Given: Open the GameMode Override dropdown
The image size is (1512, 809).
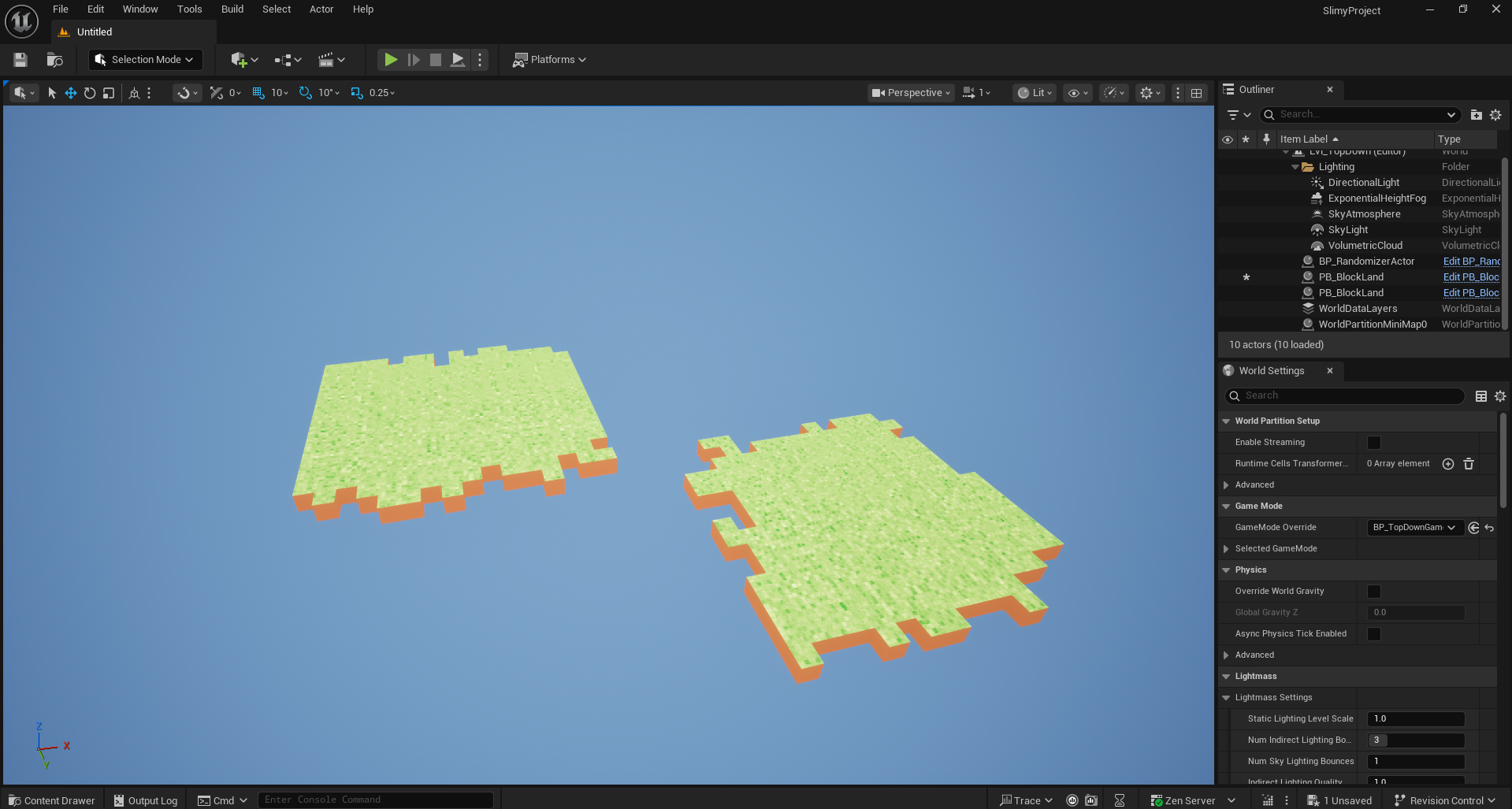Looking at the screenshot, I should (x=1414, y=528).
